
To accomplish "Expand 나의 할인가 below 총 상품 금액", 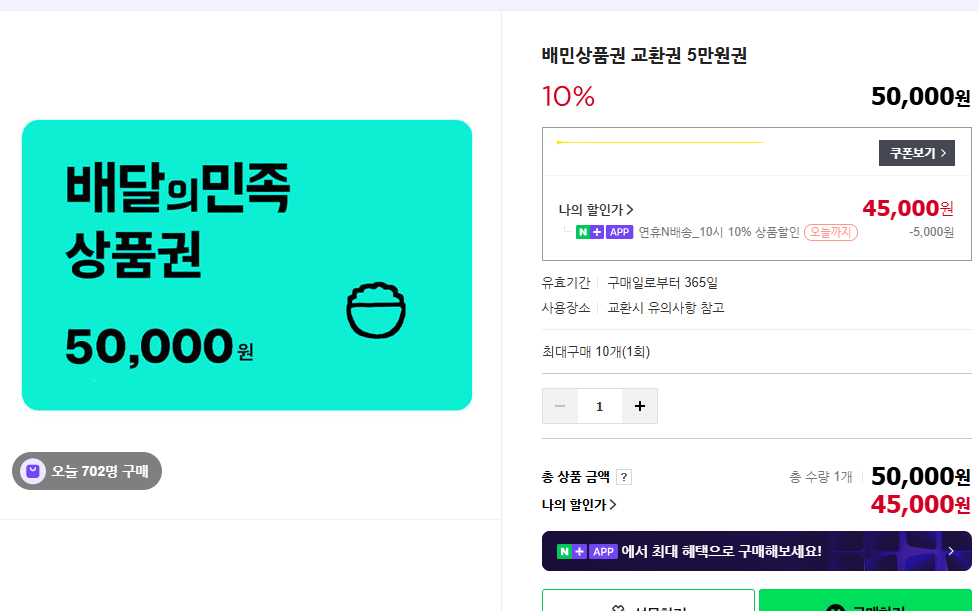I will click(579, 505).
